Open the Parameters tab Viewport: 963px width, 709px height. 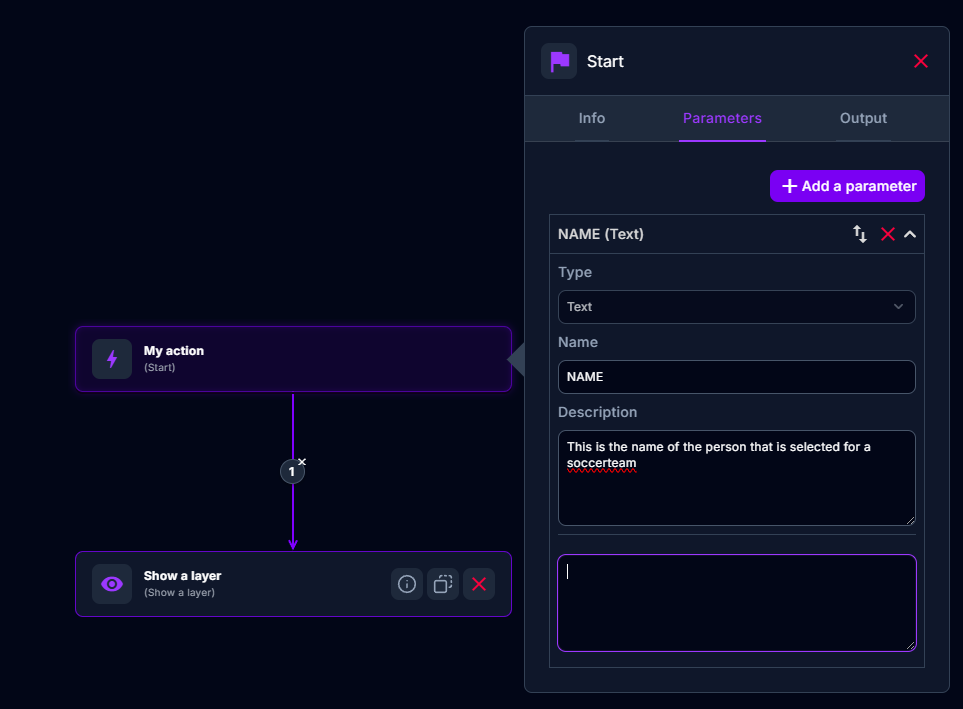tap(722, 118)
